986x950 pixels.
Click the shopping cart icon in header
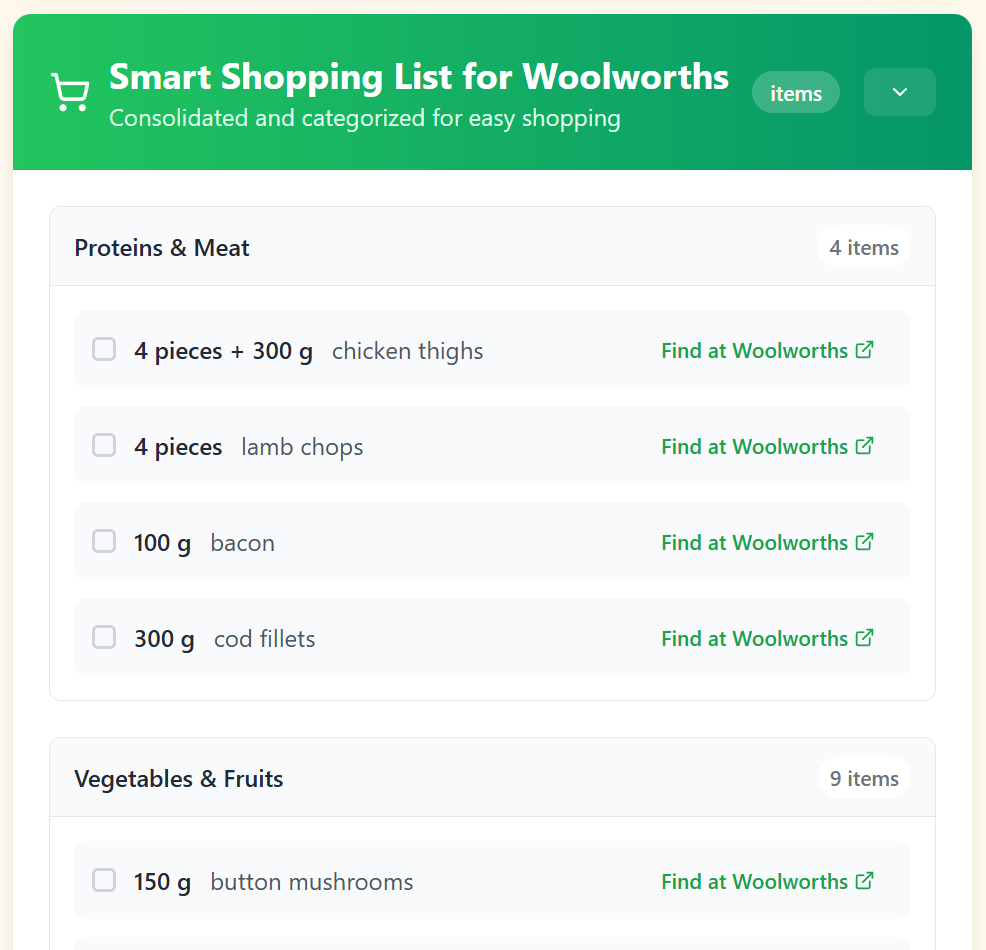click(70, 92)
